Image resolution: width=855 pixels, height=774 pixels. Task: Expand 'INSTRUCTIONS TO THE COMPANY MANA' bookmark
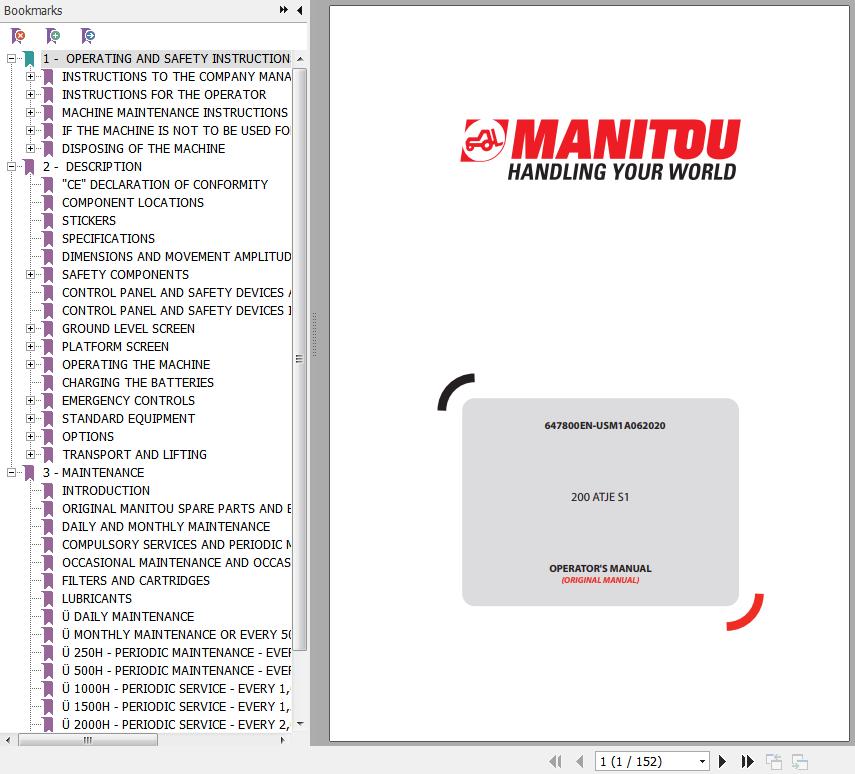pos(31,76)
